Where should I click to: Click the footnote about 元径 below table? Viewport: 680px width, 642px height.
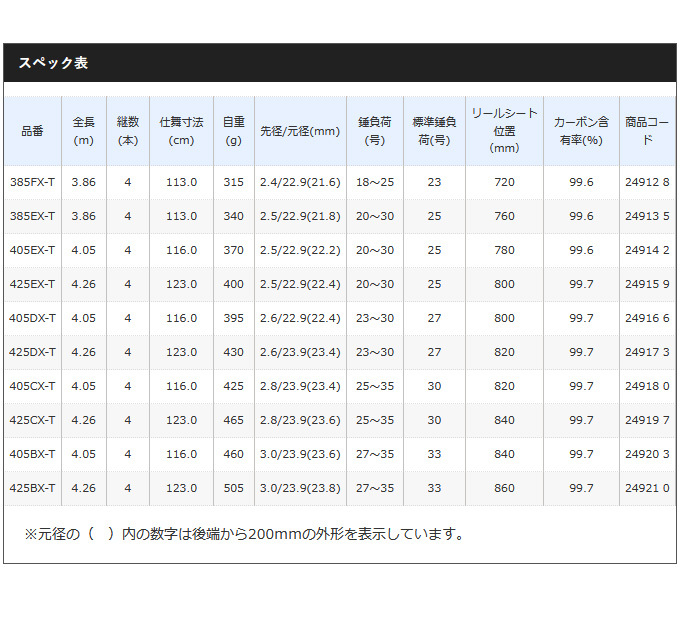[245, 534]
